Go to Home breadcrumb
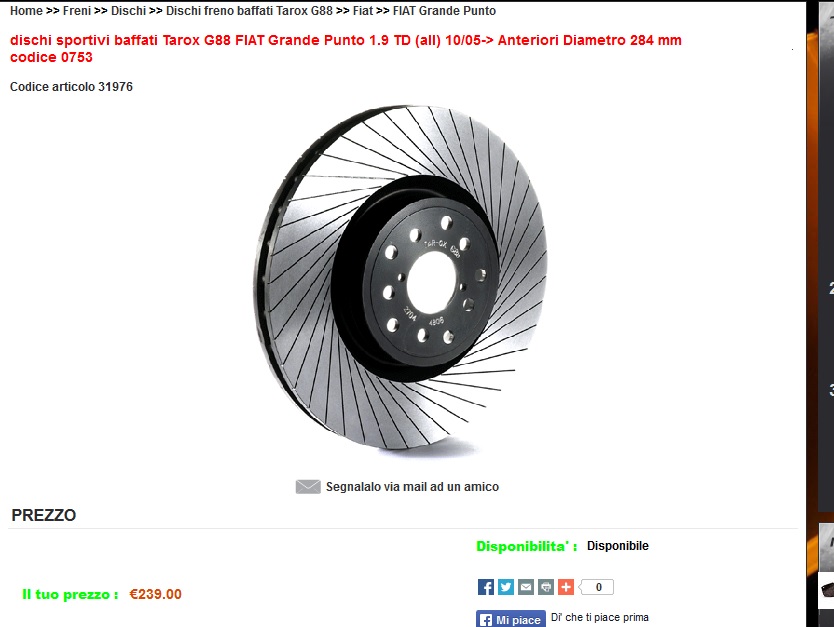The width and height of the screenshot is (834, 627). (x=26, y=11)
